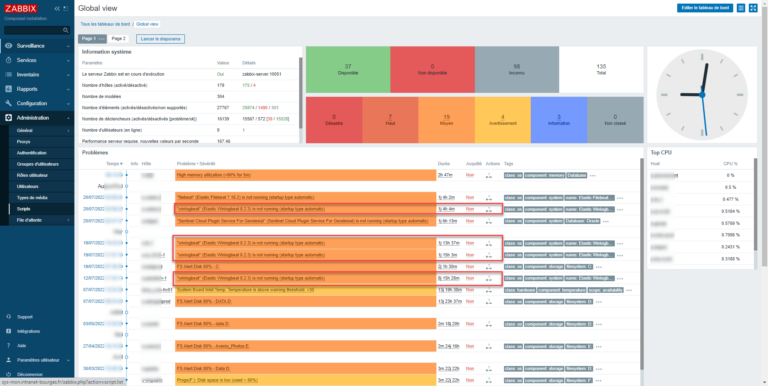This screenshot has width=768, height=386.
Task: Hide the sidebar using the icon beside the collapse arrows
Action: pos(66,8)
